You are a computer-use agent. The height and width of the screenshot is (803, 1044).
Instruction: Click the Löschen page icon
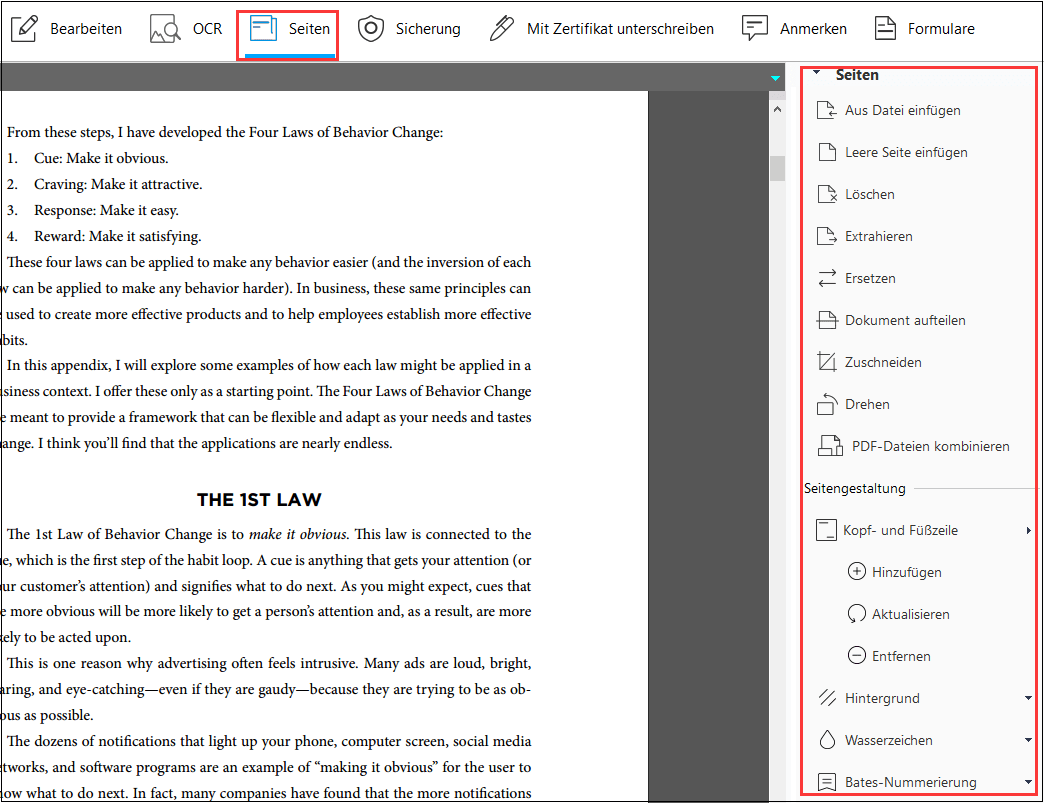click(827, 194)
